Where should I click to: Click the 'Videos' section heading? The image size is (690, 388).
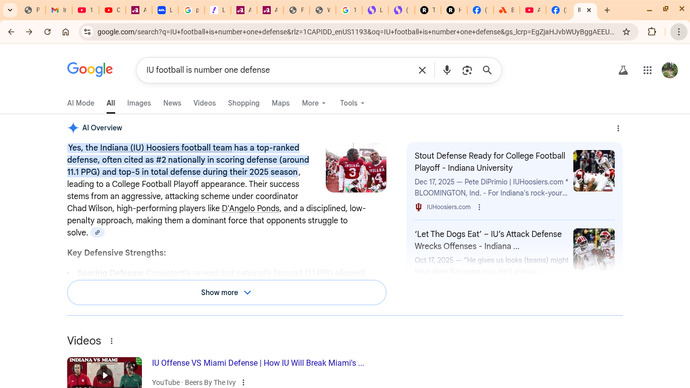(x=84, y=341)
